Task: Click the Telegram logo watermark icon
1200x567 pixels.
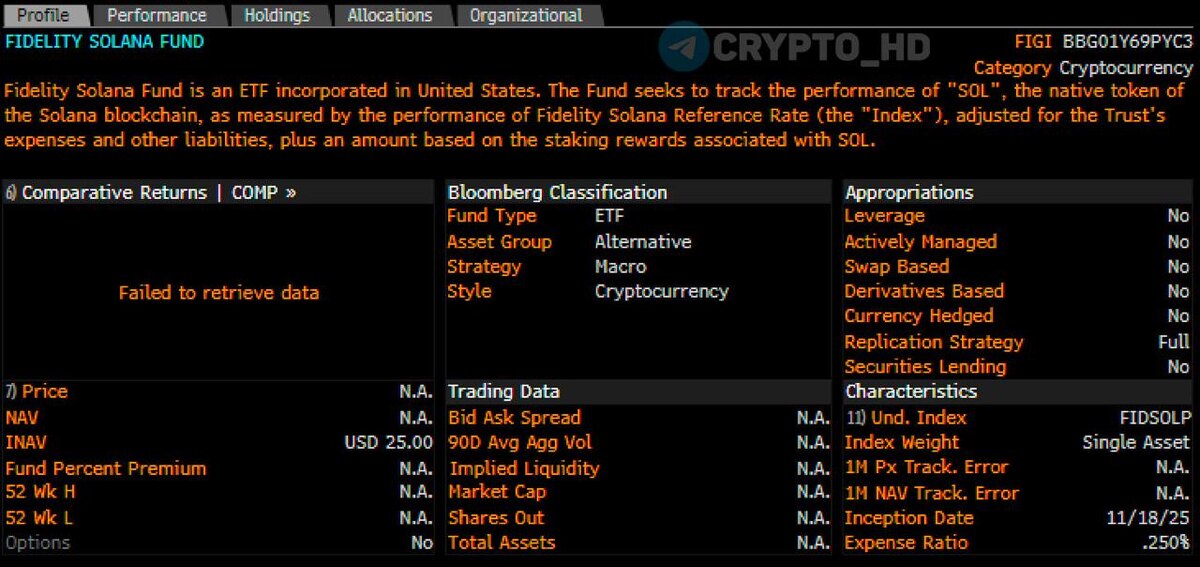Action: [x=684, y=47]
